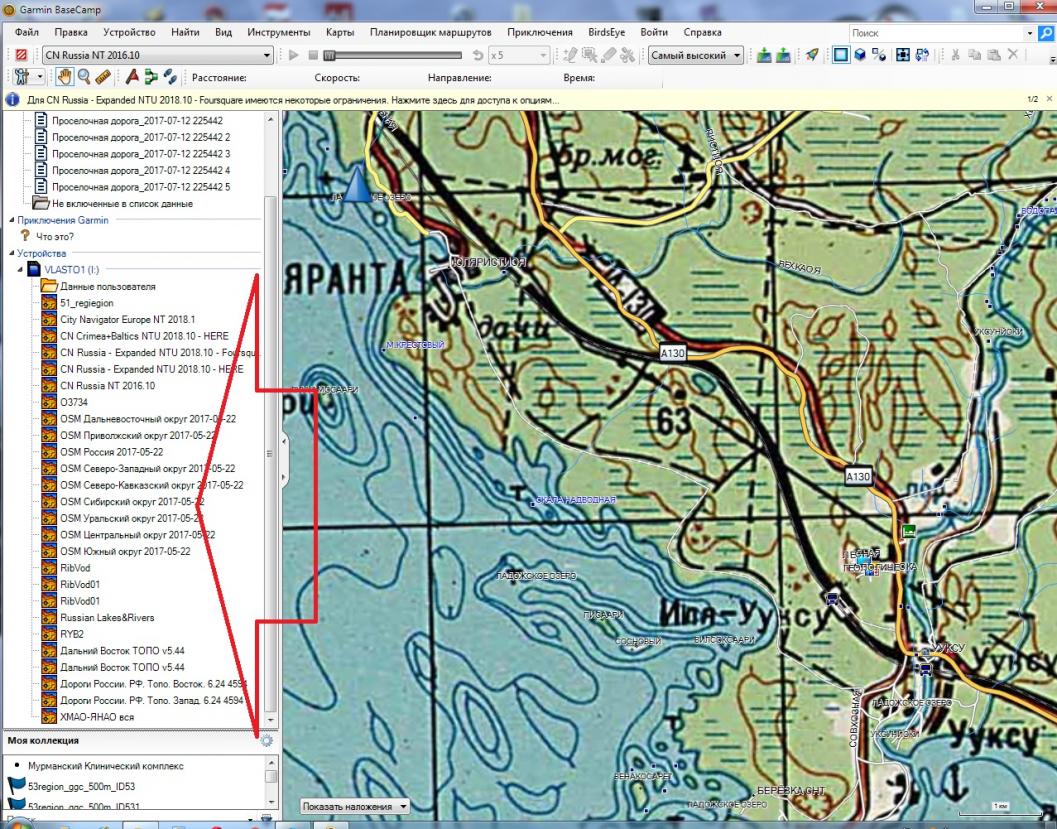
Task: Click the playback position slider
Action: pyautogui.click(x=329, y=56)
